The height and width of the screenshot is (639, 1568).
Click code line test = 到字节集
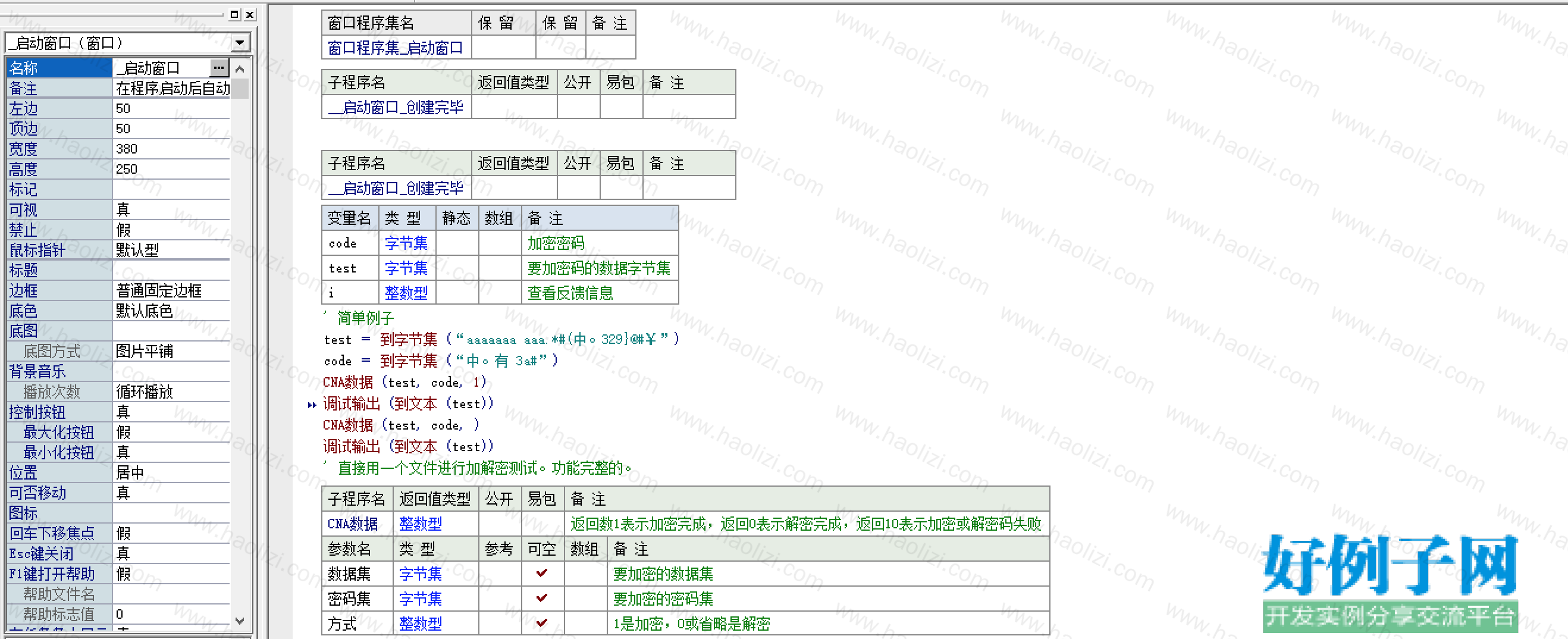pyautogui.click(x=501, y=339)
